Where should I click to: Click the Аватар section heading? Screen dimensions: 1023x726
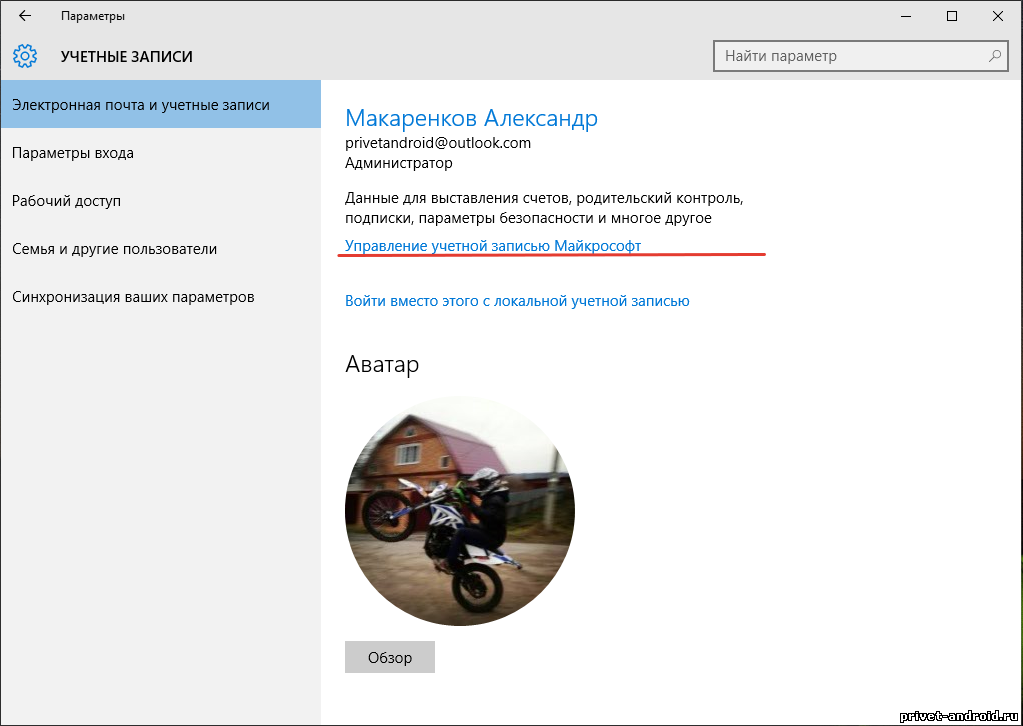(382, 364)
